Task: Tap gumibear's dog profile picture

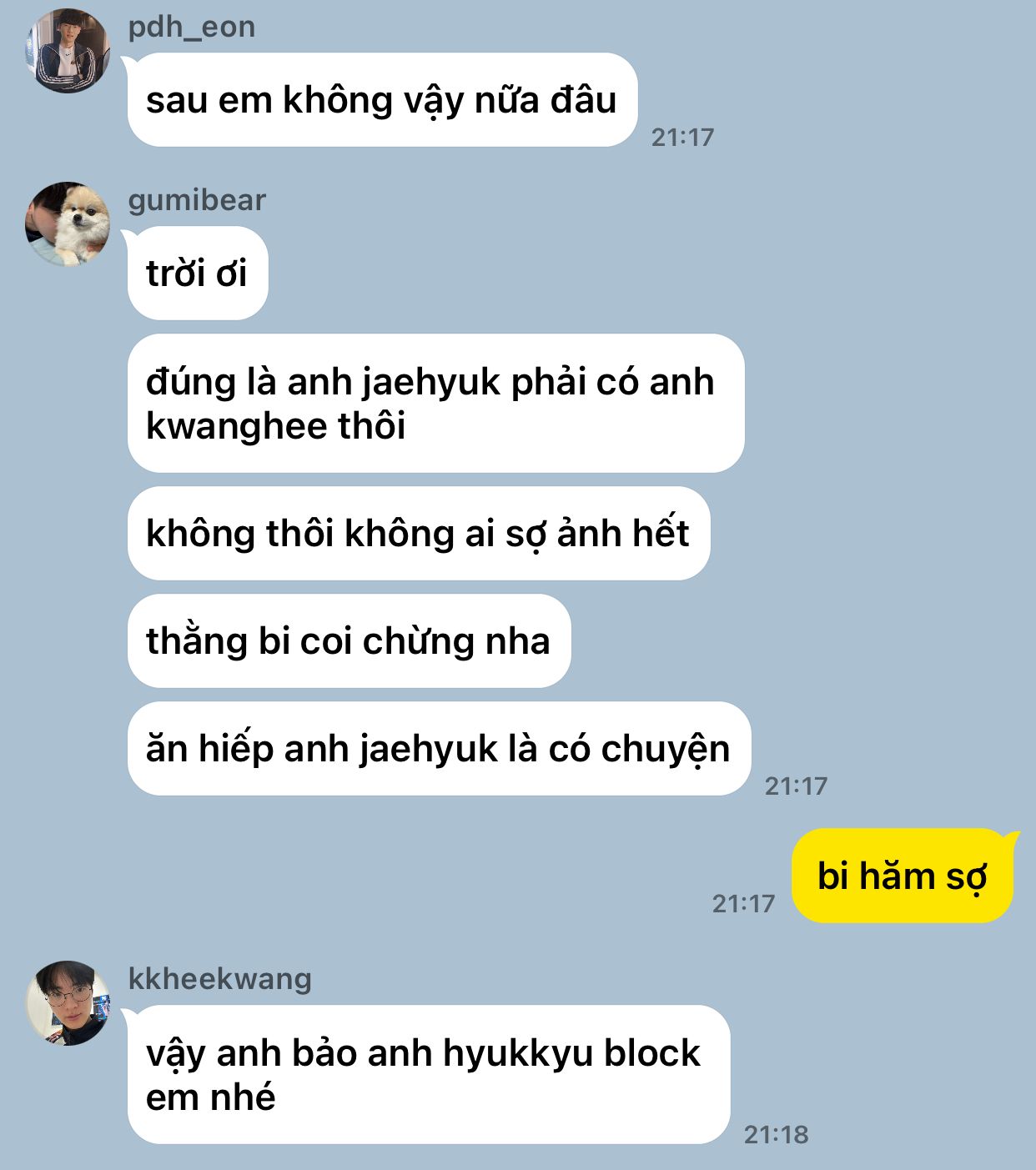Action: [68, 224]
